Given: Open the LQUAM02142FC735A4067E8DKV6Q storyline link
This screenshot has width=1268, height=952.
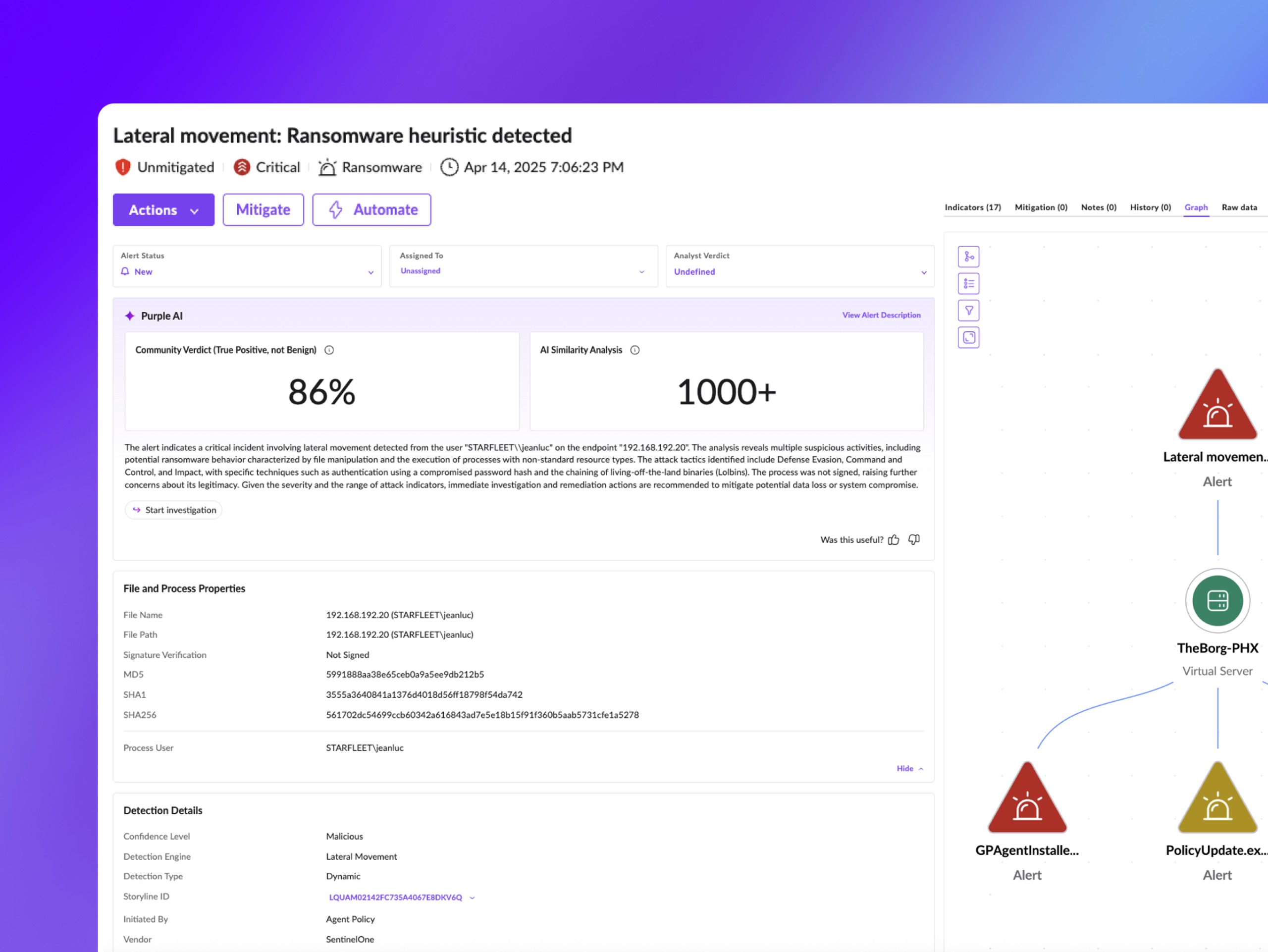Looking at the screenshot, I should pyautogui.click(x=395, y=898).
